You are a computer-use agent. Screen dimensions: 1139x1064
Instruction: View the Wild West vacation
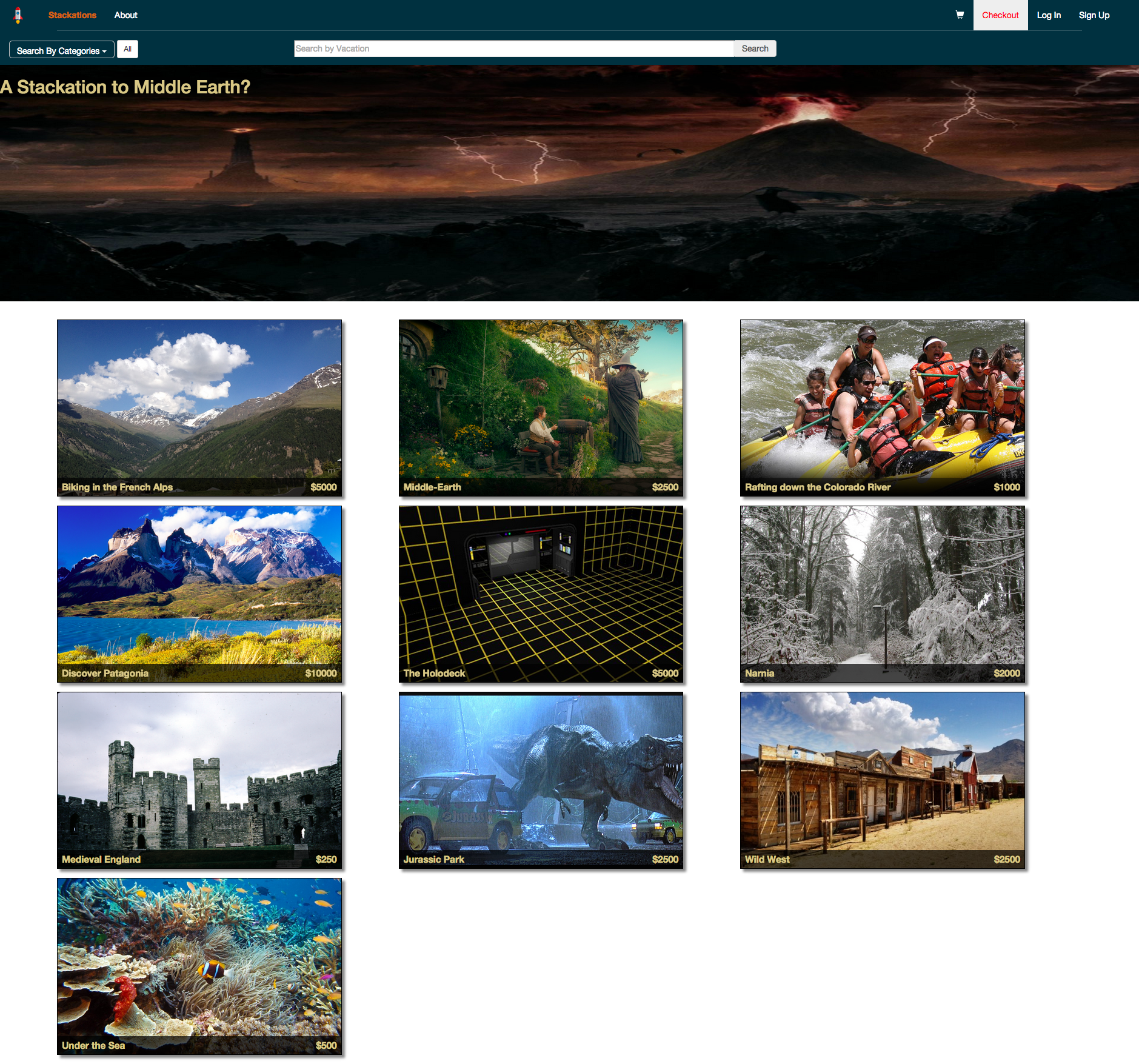pyautogui.click(x=882, y=779)
